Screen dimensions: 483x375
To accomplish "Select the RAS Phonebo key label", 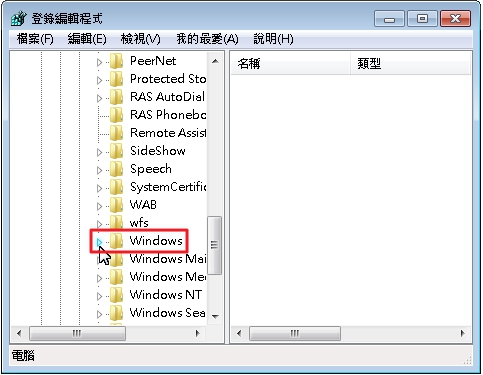I will (x=168, y=115).
